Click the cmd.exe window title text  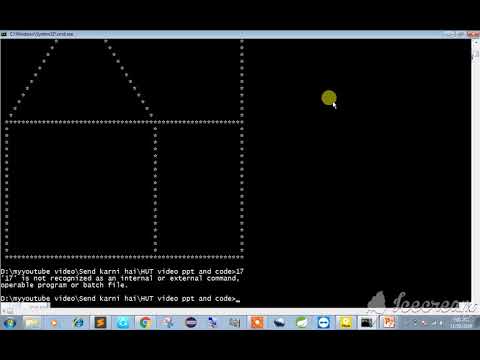42,34
